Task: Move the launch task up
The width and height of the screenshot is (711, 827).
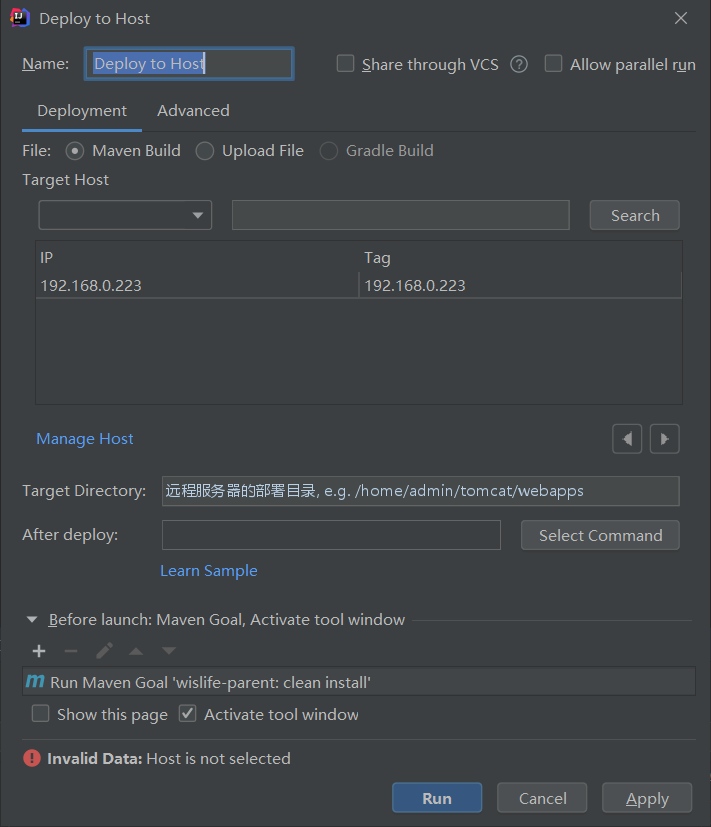Action: [136, 650]
